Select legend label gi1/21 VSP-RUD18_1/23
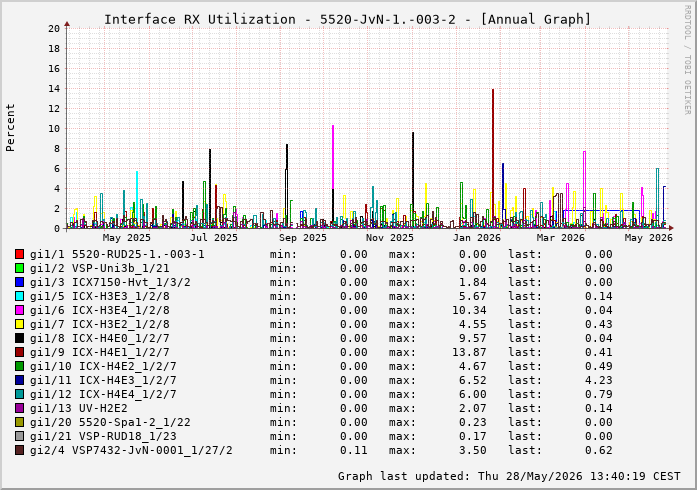The width and height of the screenshot is (697, 490). point(103,436)
